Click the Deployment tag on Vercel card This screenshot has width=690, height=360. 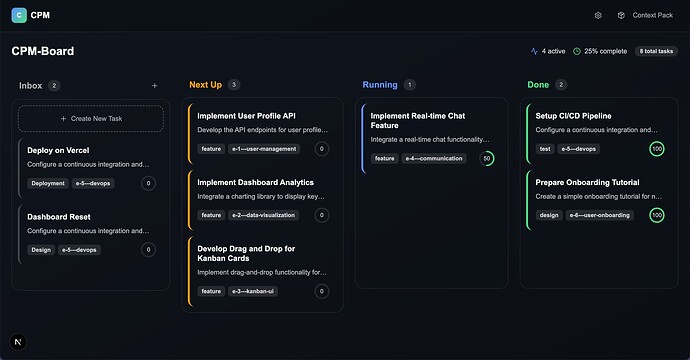coord(48,183)
